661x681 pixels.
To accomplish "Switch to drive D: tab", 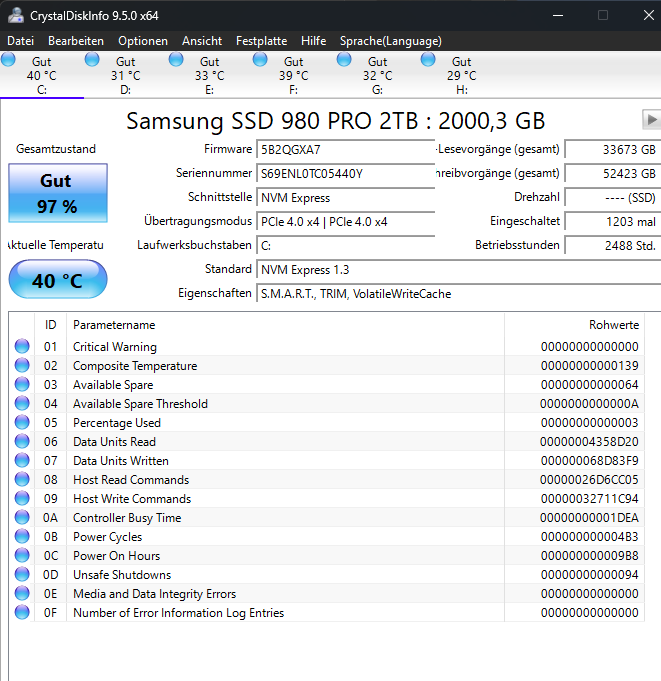I will click(126, 75).
